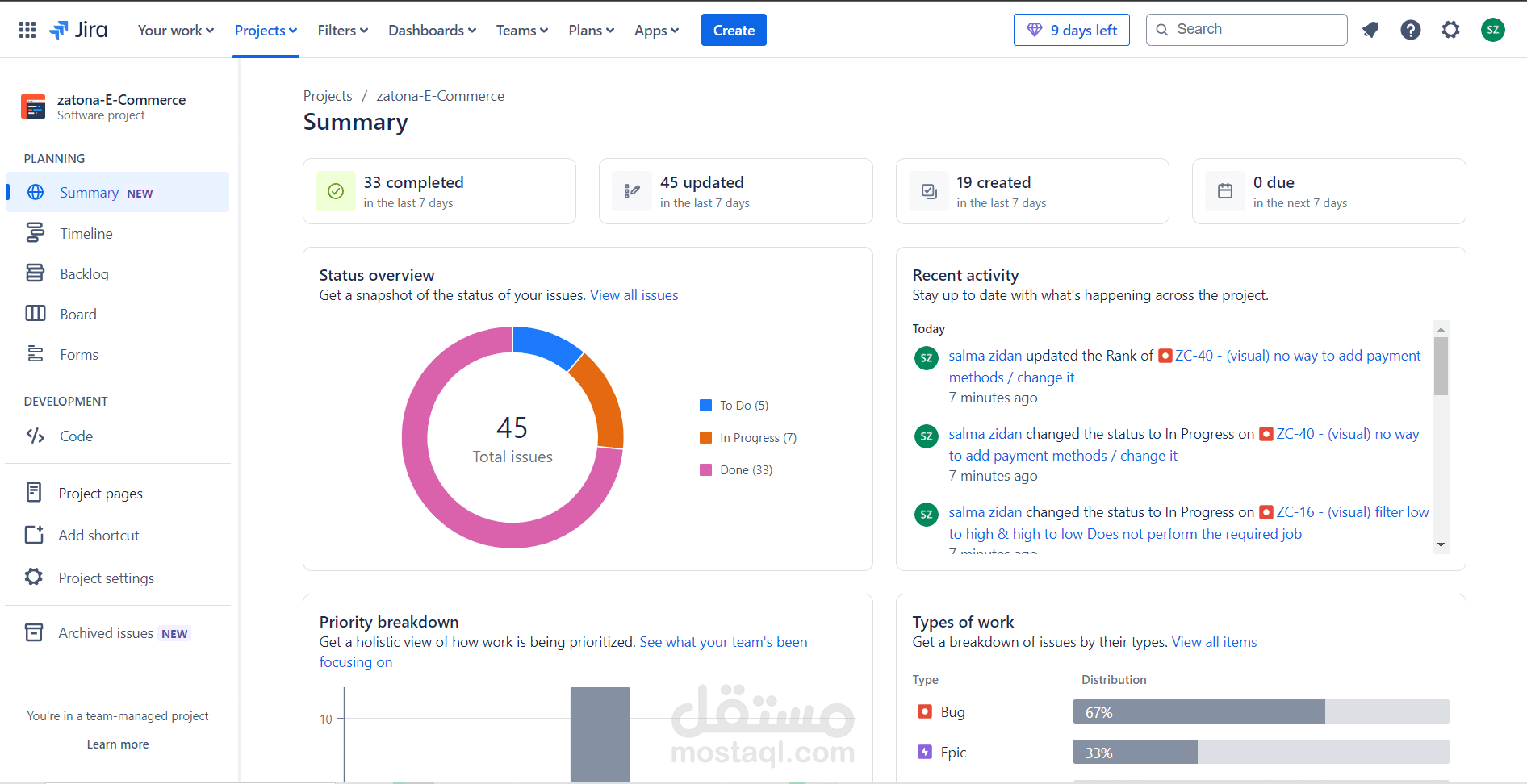Open Board in the sidebar
This screenshot has height=784, width=1527.
click(x=118, y=314)
